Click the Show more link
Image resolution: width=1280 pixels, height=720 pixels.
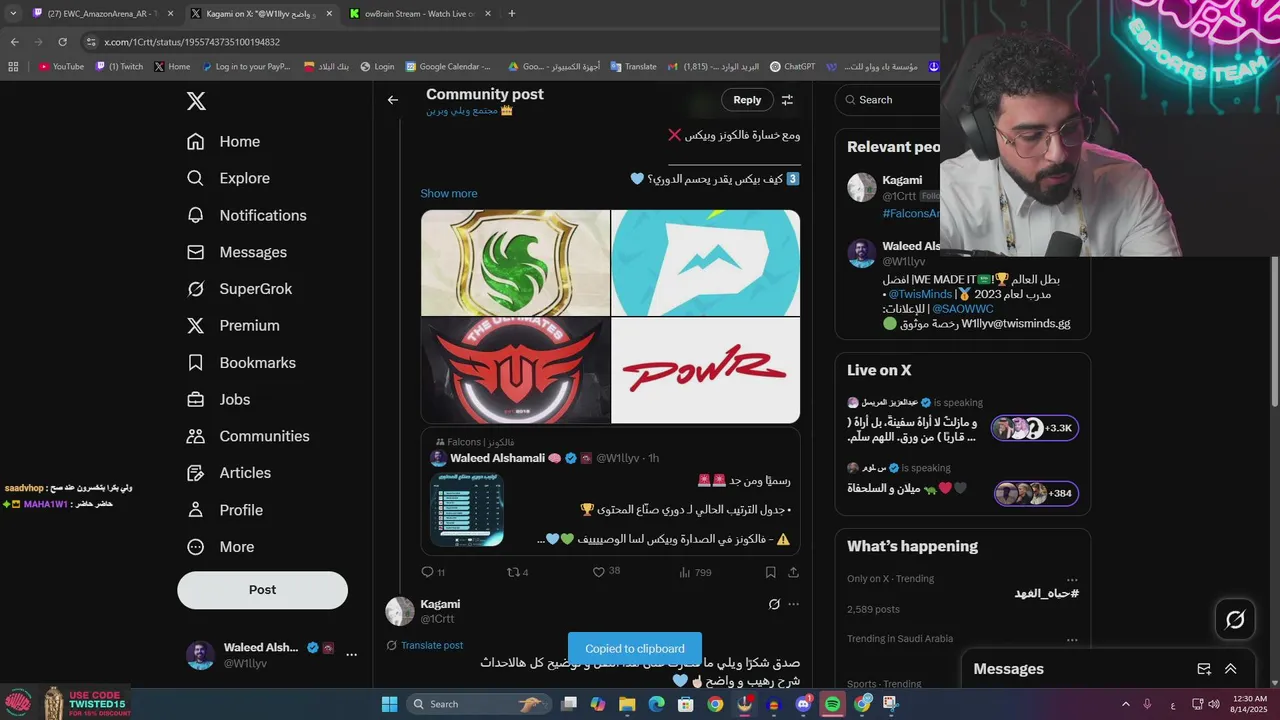(x=449, y=193)
